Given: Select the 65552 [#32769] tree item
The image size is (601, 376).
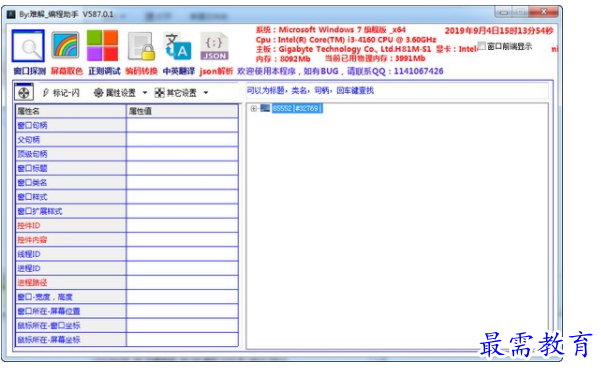Looking at the screenshot, I should [297, 108].
